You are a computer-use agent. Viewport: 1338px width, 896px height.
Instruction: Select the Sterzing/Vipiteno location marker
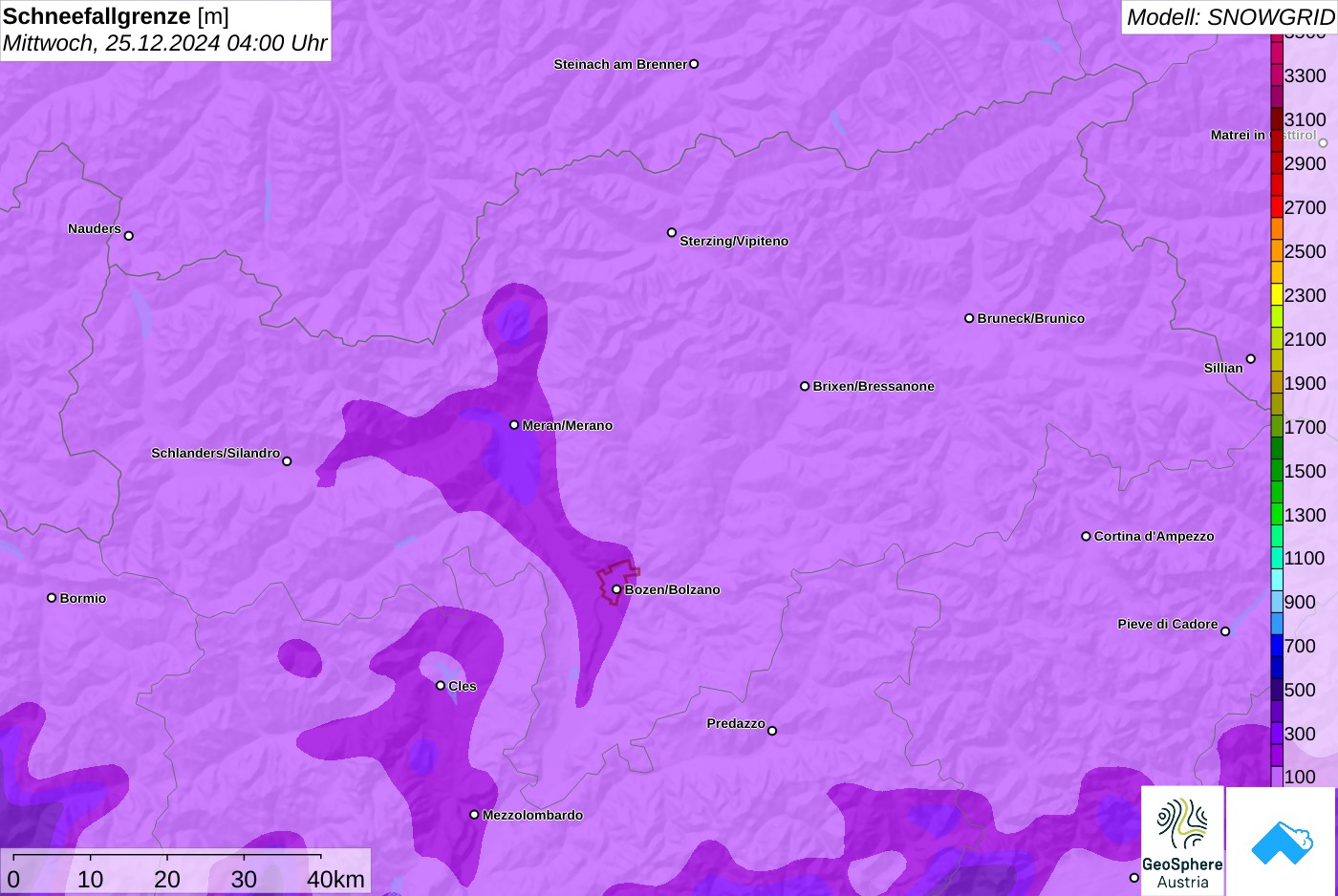click(x=672, y=232)
